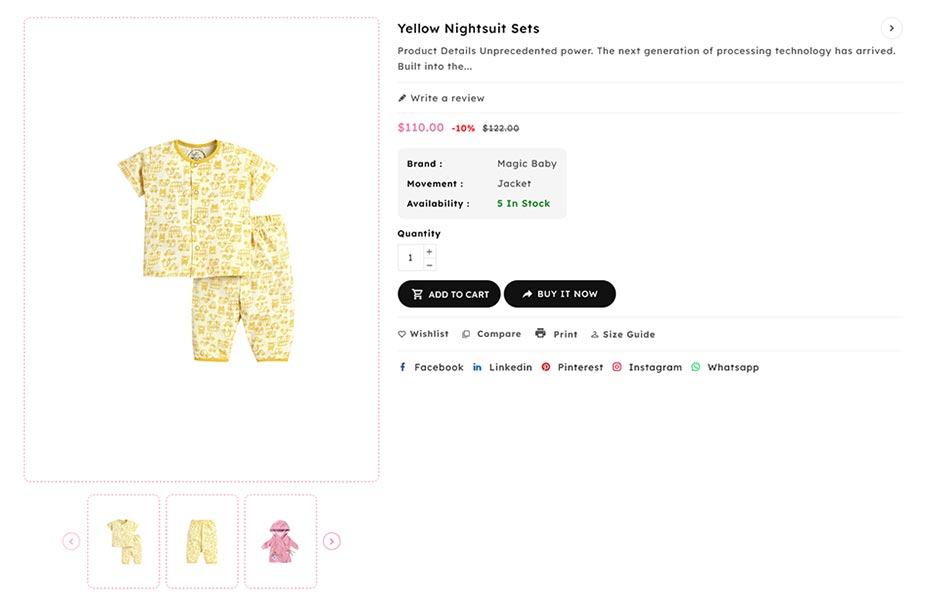Click the Wishlist heart icon

[402, 334]
